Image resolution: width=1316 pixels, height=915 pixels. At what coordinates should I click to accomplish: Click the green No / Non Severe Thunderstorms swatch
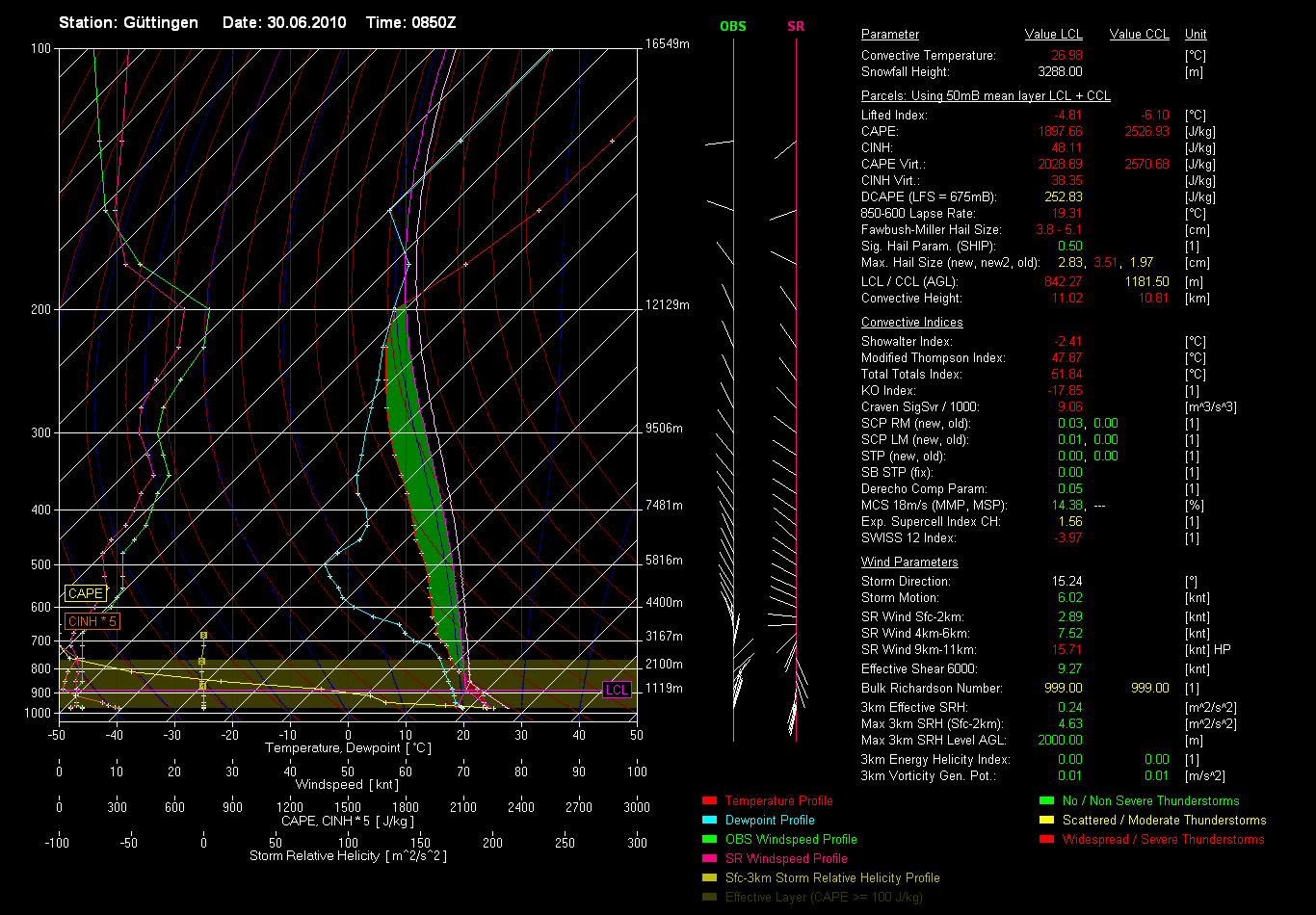pyautogui.click(x=1047, y=800)
